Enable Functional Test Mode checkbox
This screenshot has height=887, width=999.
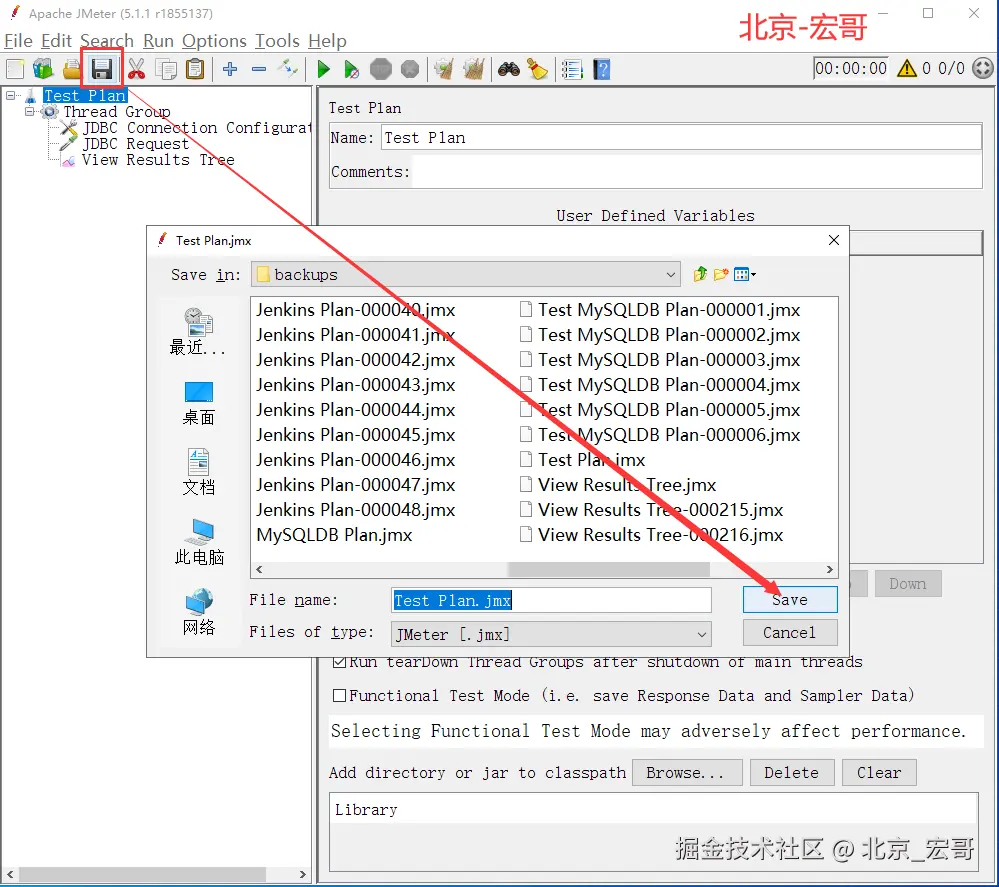tap(340, 695)
